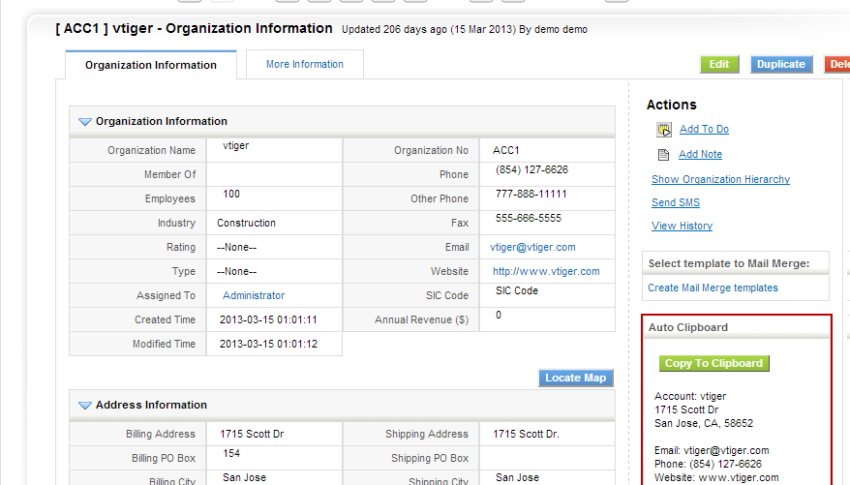This screenshot has width=850, height=485.
Task: Click the SIC Code field value
Action: (517, 291)
